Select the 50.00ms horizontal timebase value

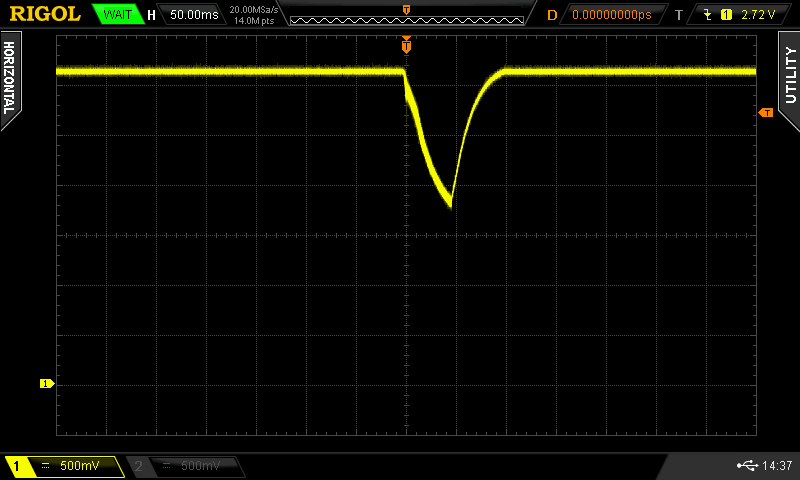pyautogui.click(x=194, y=14)
